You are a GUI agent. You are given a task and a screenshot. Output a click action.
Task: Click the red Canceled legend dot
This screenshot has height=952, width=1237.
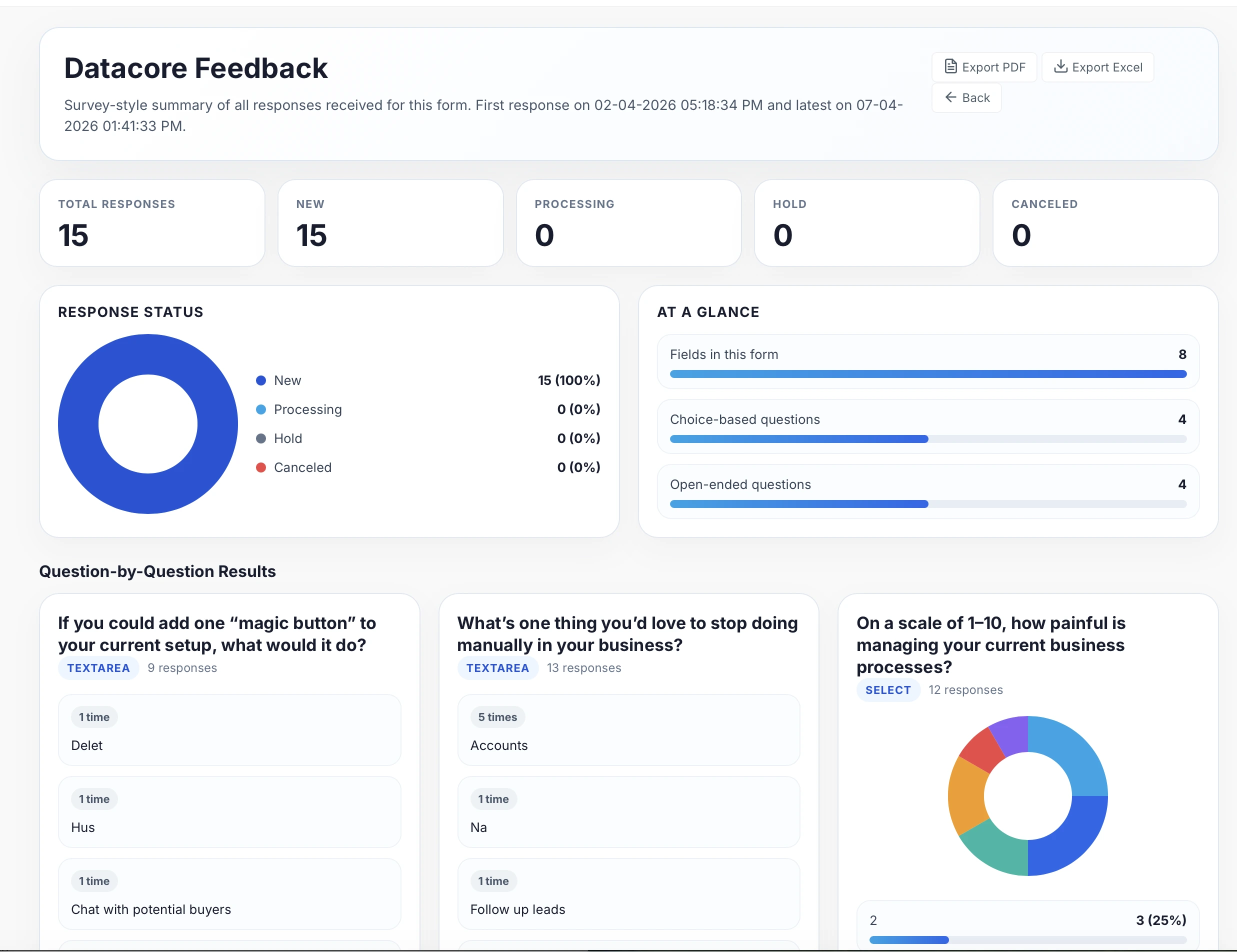260,468
